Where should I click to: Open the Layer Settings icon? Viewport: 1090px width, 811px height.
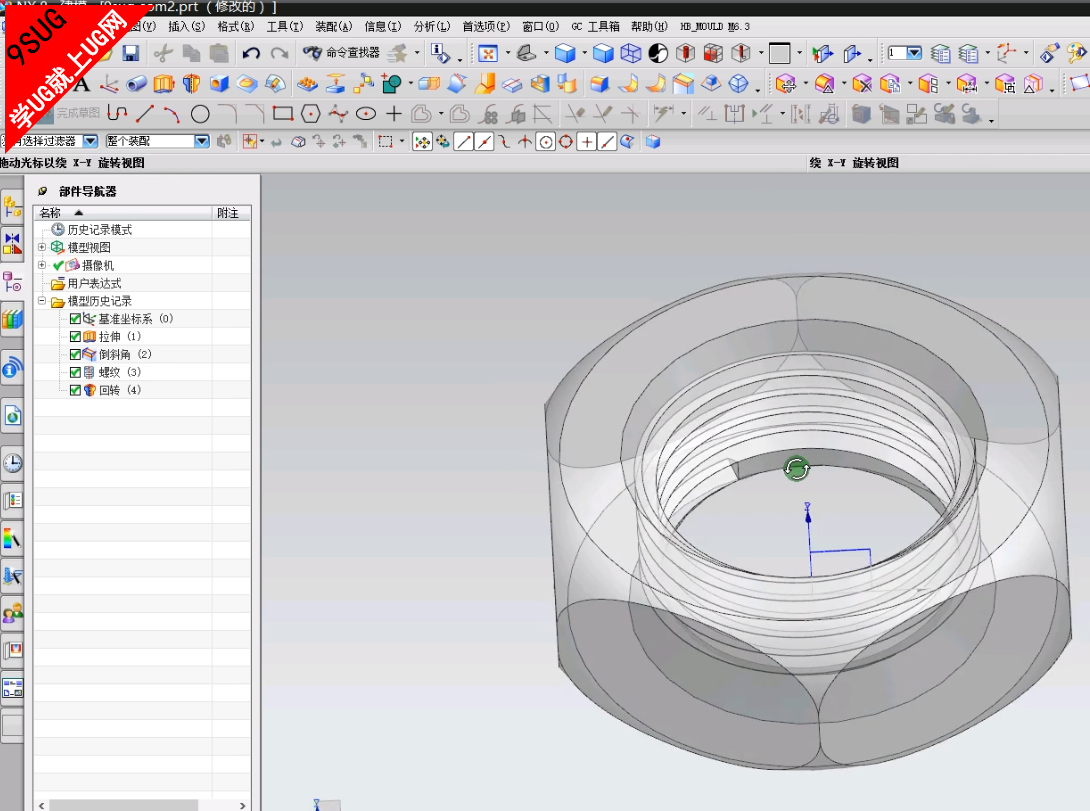tap(941, 54)
